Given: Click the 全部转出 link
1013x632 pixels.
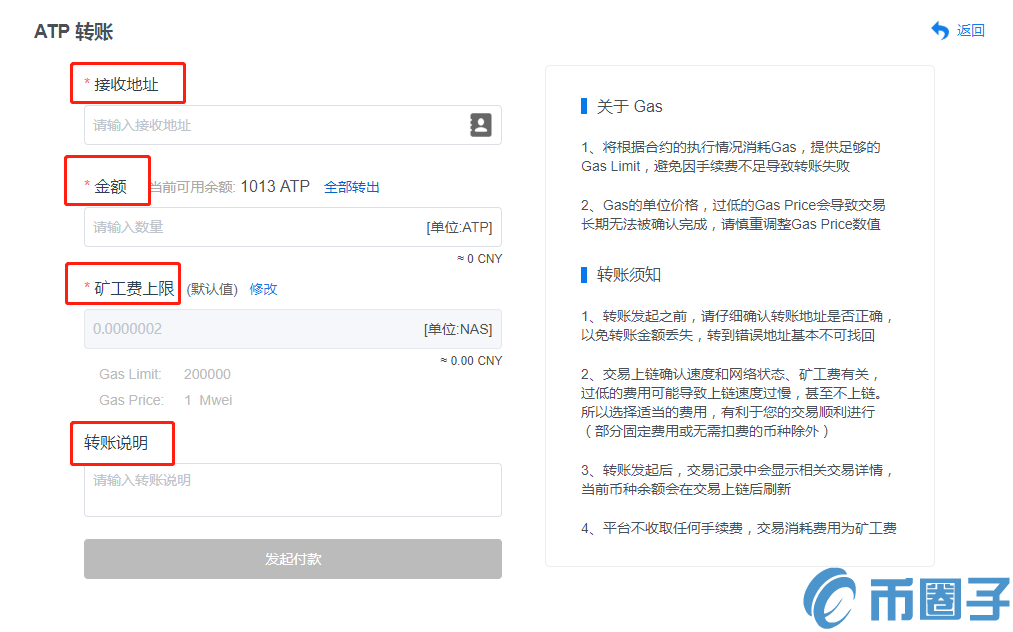Looking at the screenshot, I should [x=352, y=187].
